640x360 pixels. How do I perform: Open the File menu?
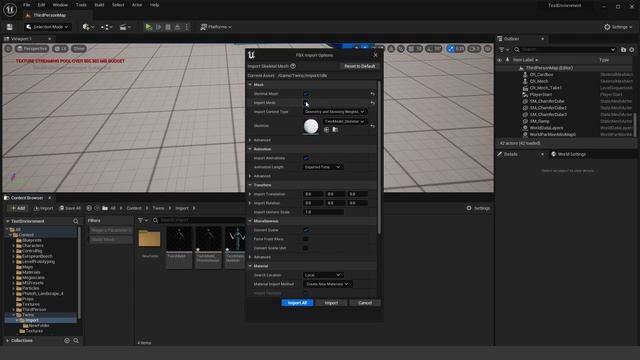(x=27, y=5)
